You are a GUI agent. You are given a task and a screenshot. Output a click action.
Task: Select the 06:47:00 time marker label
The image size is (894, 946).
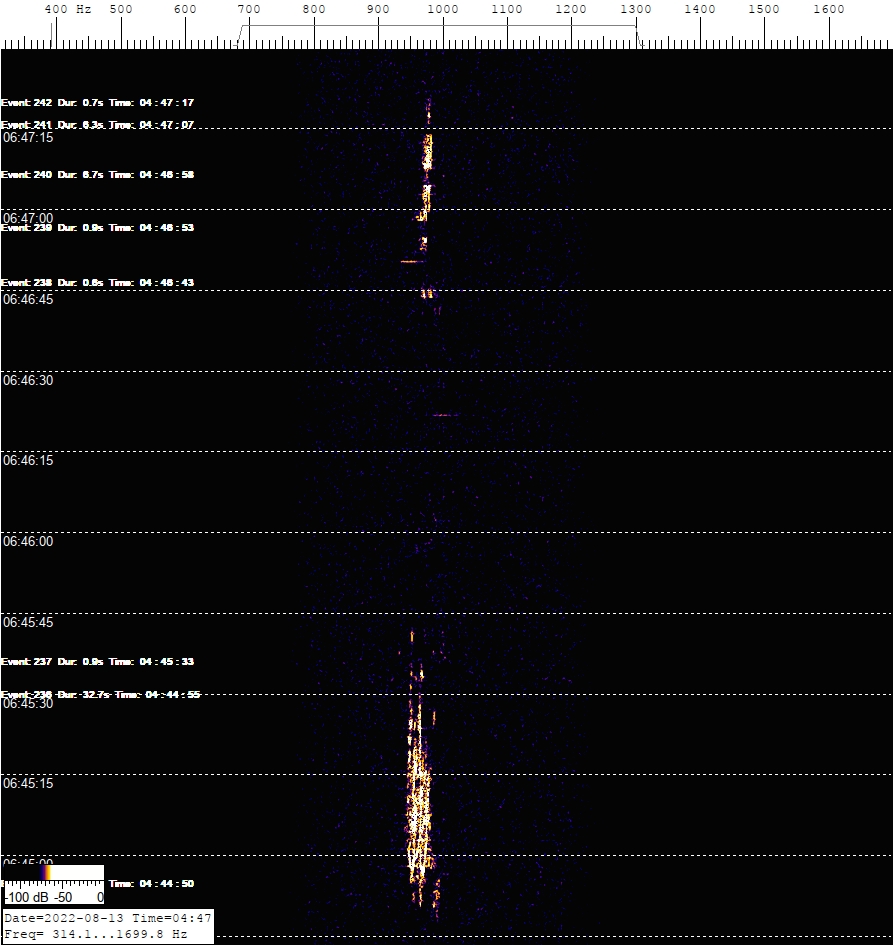click(28, 217)
